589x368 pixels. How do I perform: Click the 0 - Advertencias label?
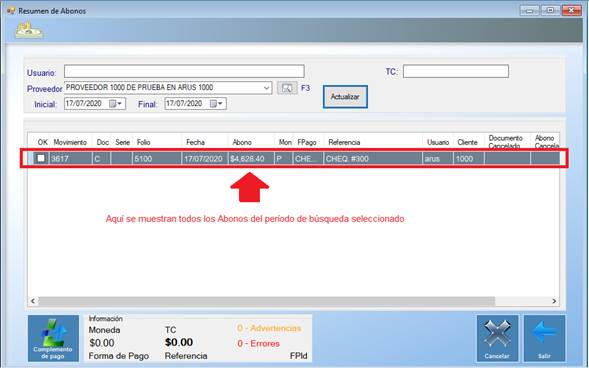[269, 328]
